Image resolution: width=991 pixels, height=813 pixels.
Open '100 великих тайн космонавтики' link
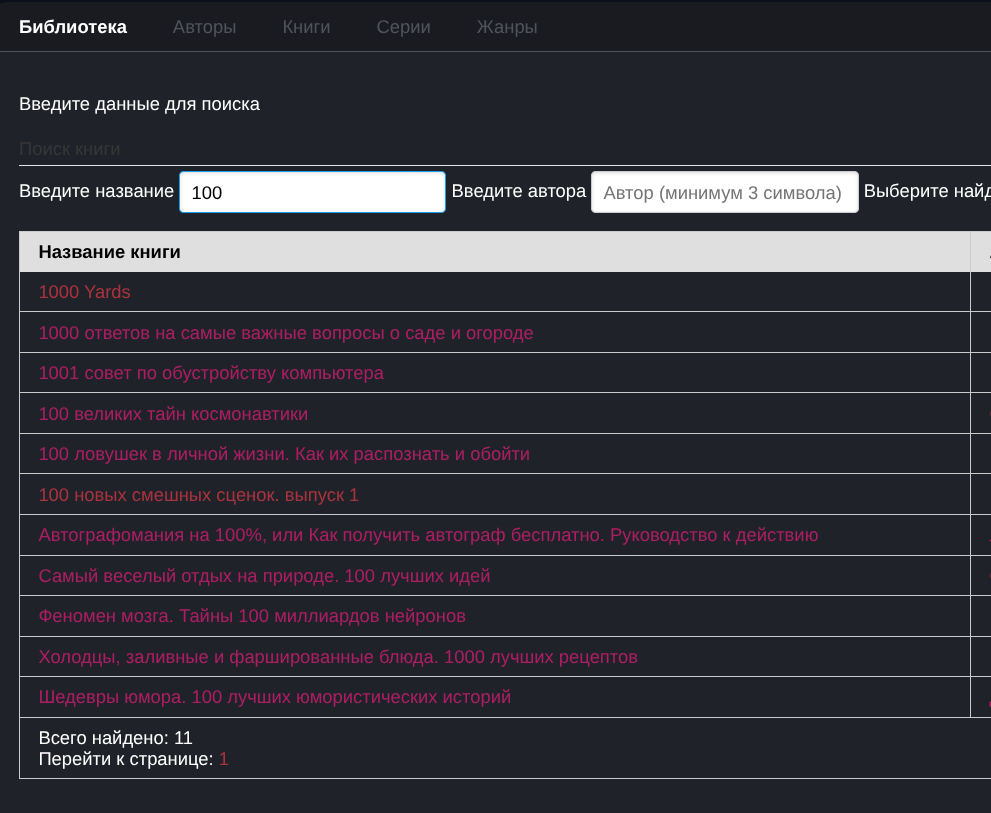pyautogui.click(x=173, y=414)
